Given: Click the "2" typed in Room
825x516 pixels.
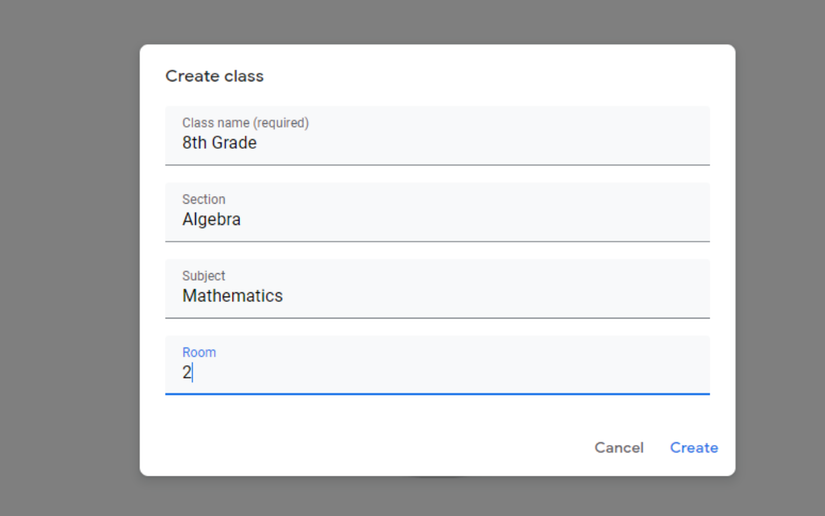Looking at the screenshot, I should pyautogui.click(x=186, y=372).
